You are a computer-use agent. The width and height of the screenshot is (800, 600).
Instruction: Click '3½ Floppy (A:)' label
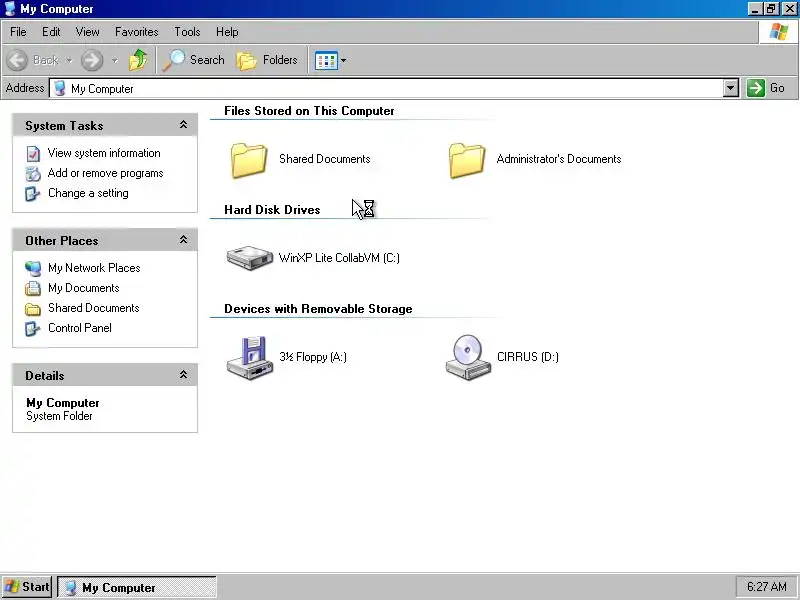click(313, 357)
